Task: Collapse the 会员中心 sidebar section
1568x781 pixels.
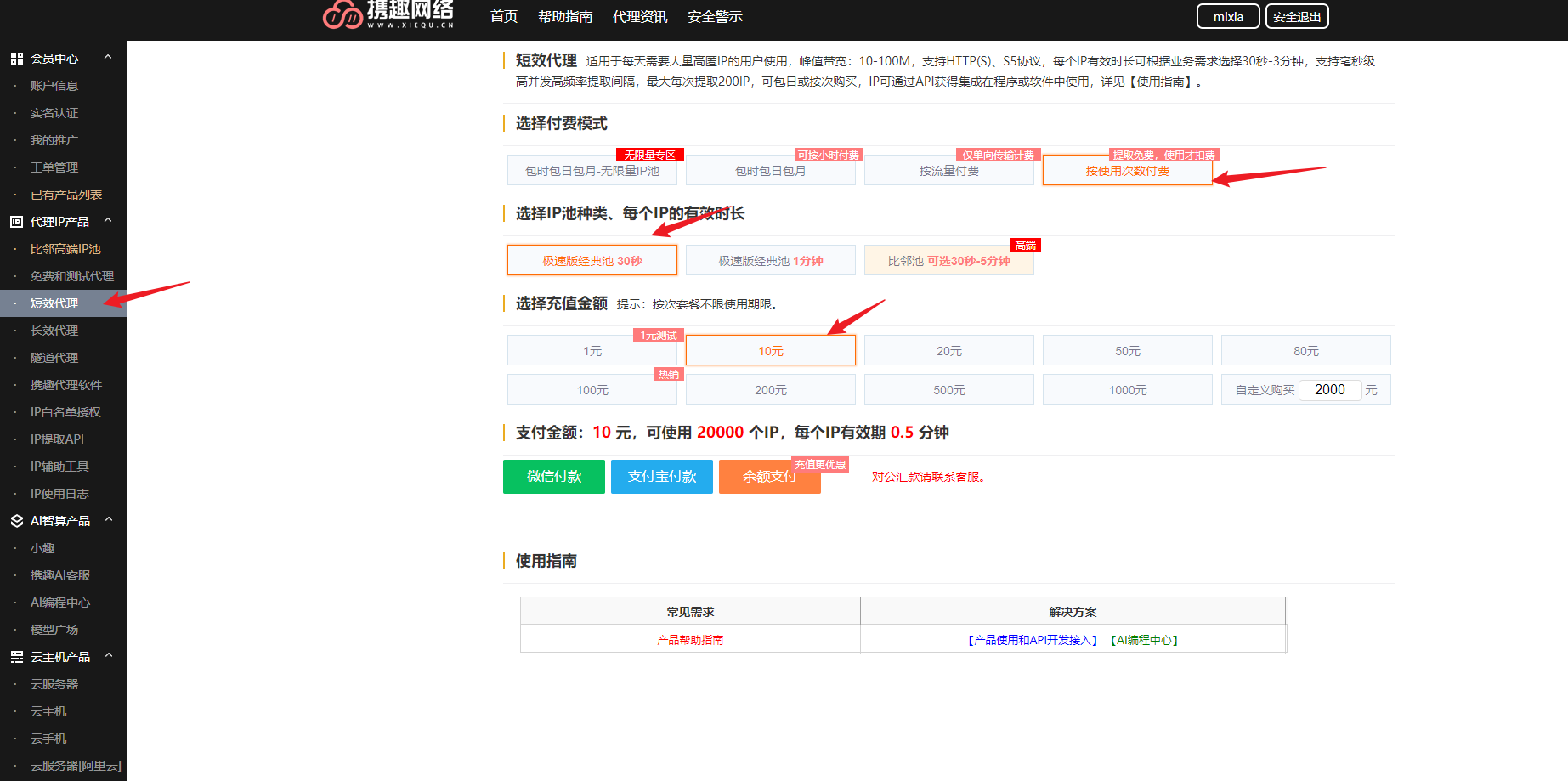Action: (x=108, y=56)
